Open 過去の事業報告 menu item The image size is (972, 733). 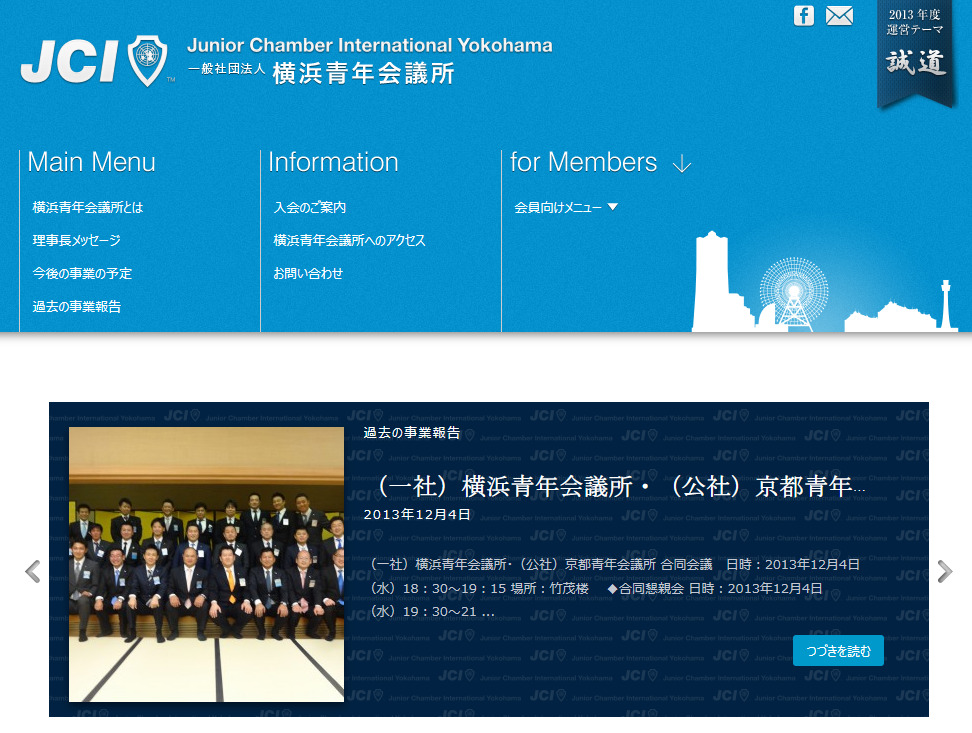(x=76, y=306)
